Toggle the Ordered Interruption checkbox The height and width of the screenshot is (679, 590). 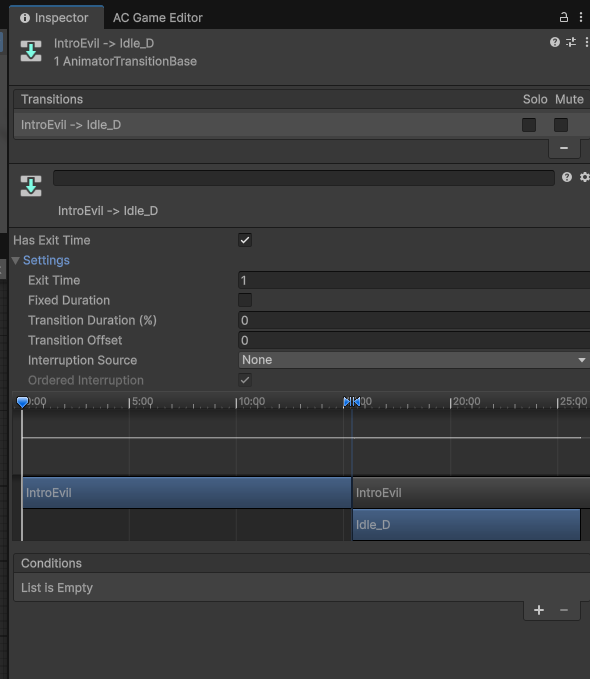click(245, 380)
